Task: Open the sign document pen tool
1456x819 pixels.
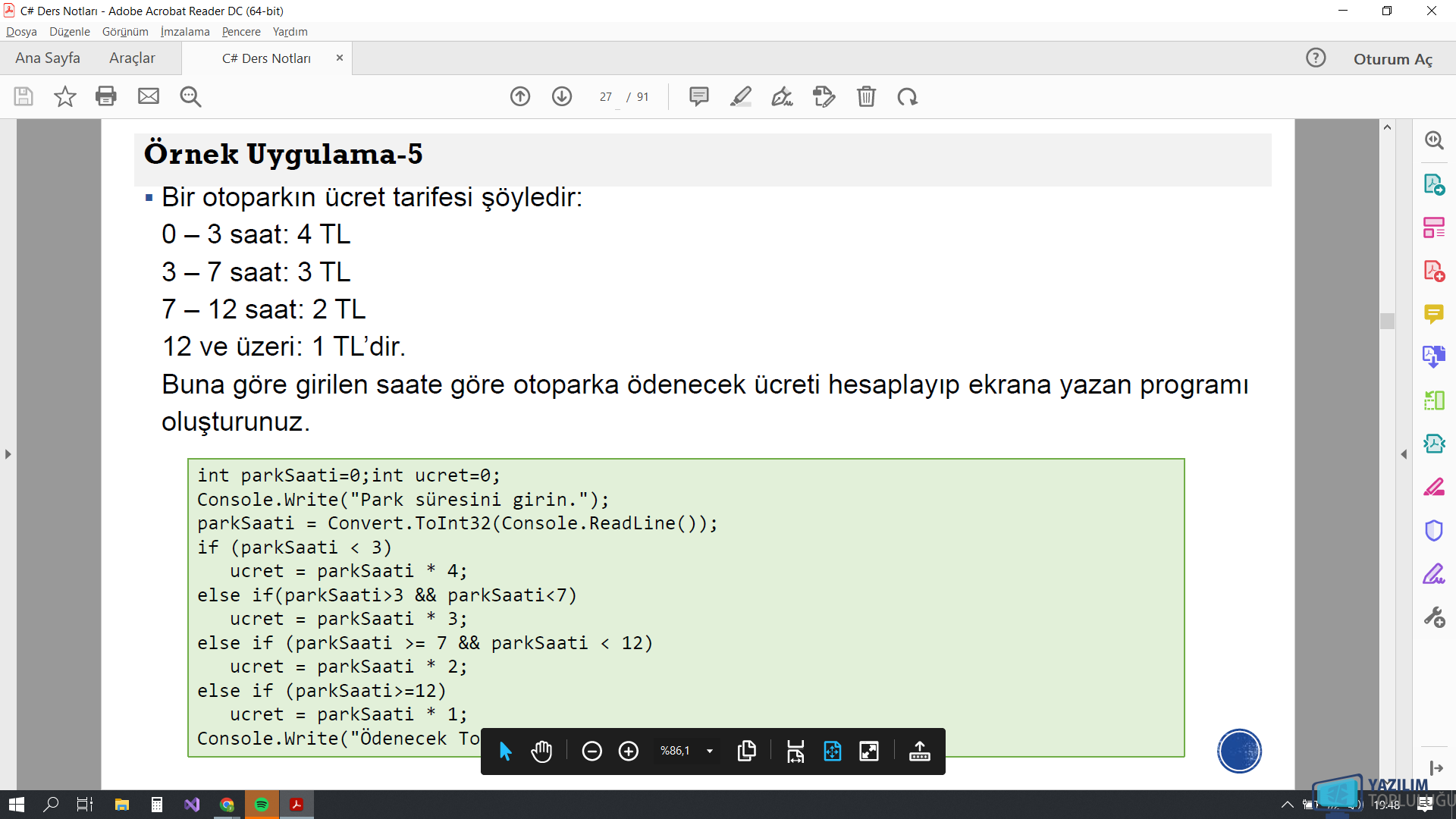Action: coord(782,96)
